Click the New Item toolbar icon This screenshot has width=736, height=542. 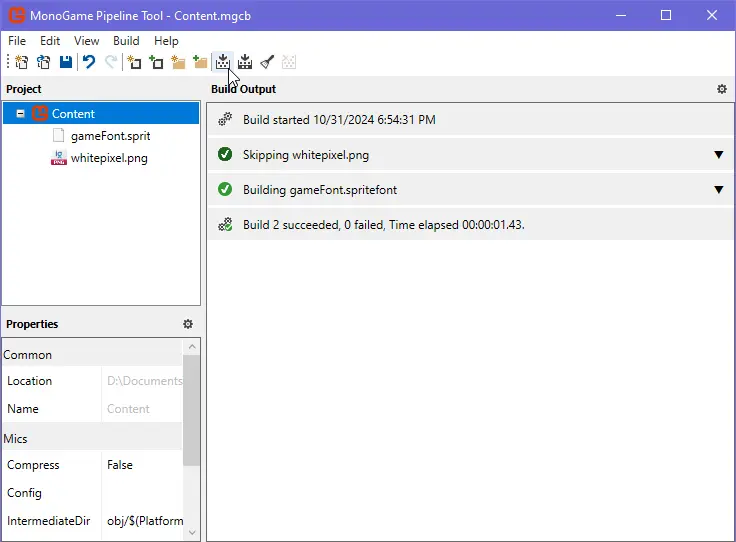pyautogui.click(x=134, y=62)
